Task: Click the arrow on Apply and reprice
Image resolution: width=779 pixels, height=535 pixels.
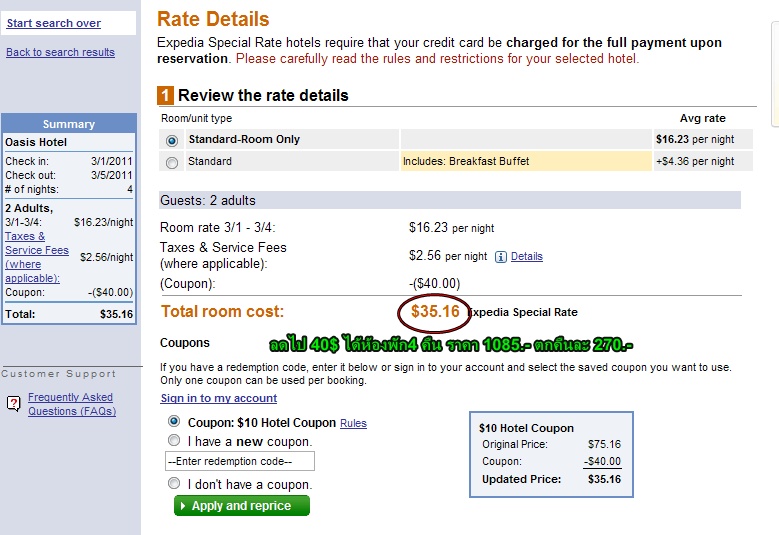Action: click(183, 506)
